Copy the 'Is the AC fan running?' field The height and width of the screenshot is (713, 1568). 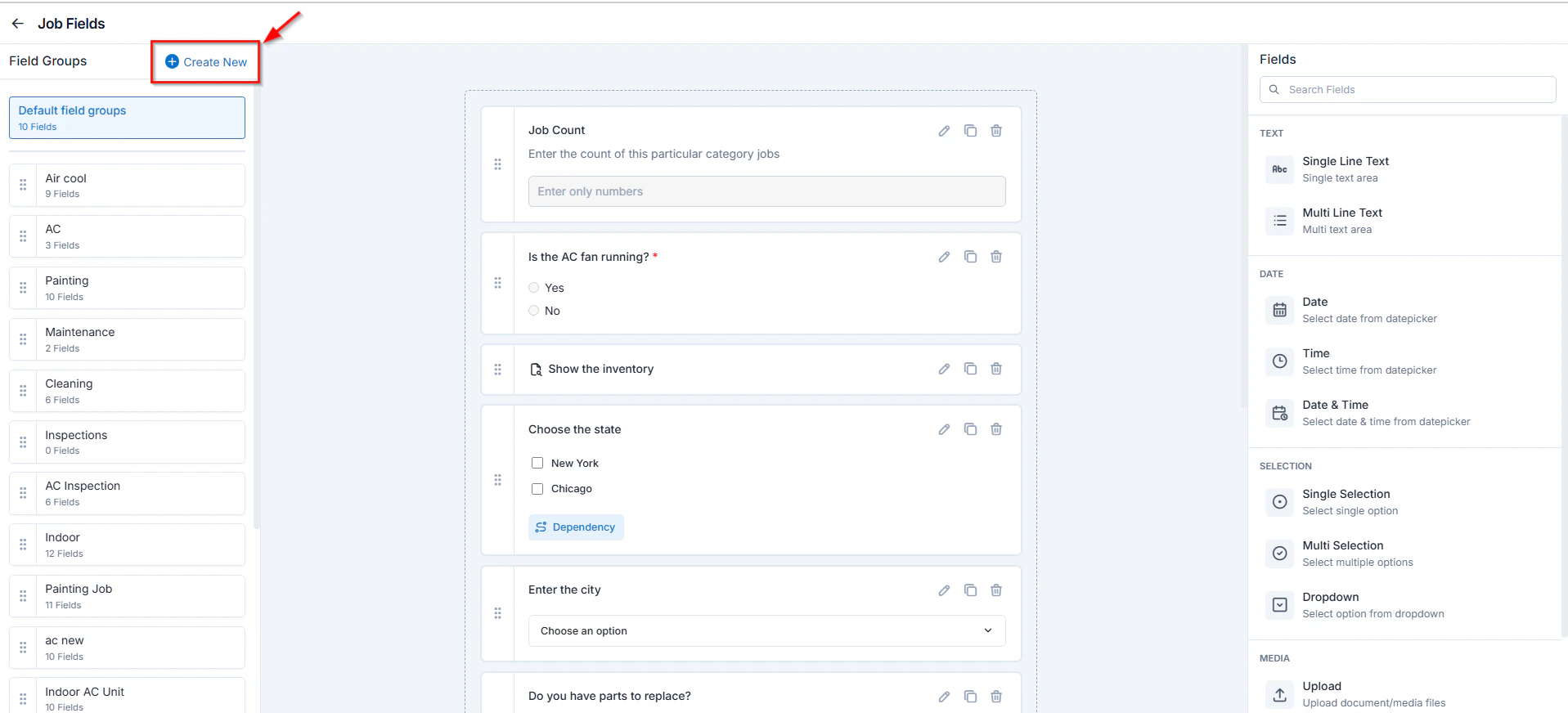click(x=970, y=257)
